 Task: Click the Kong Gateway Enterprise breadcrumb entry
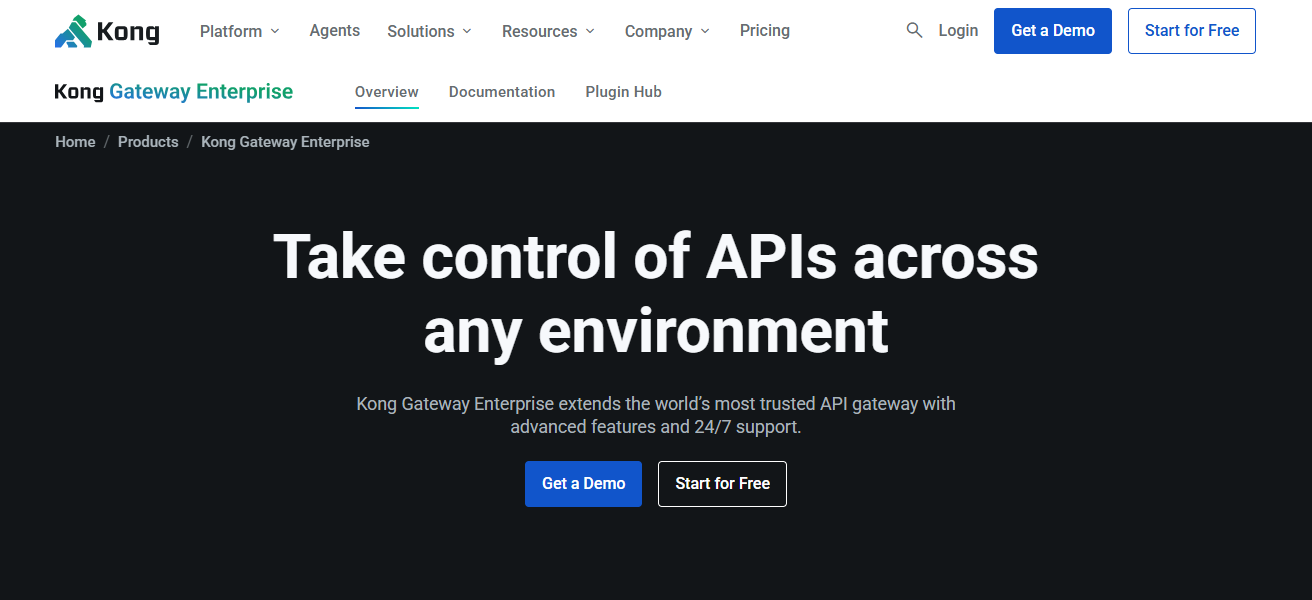point(284,141)
